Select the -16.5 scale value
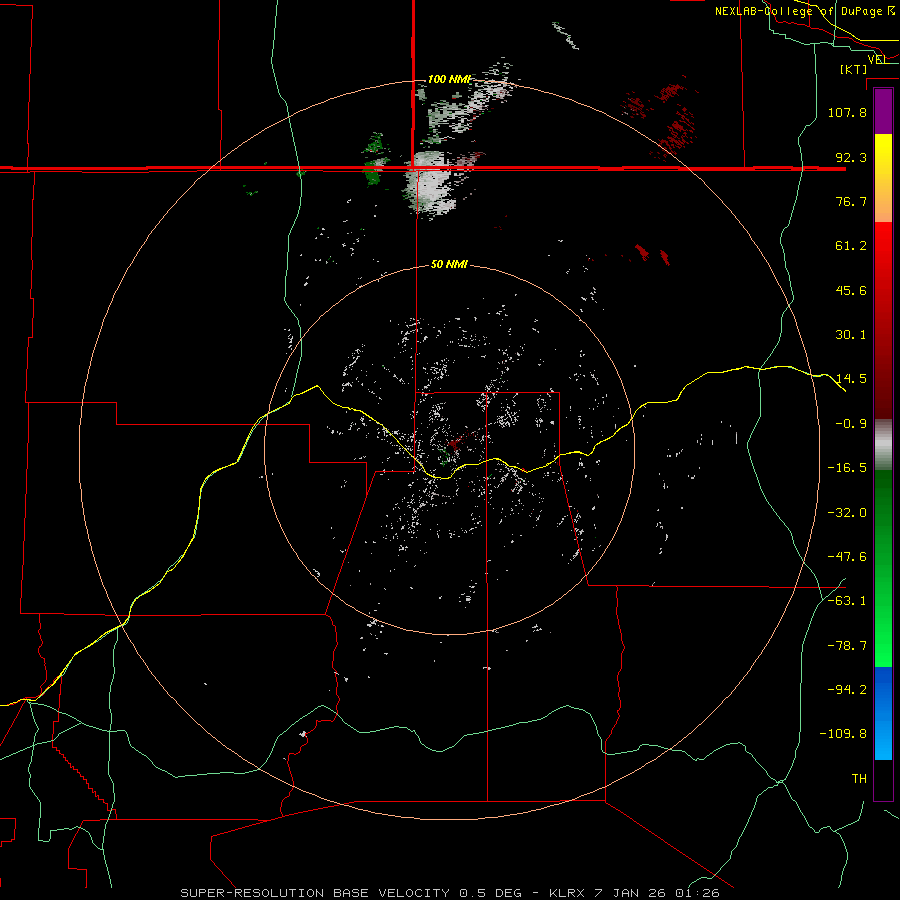The width and height of the screenshot is (900, 900). pos(847,467)
